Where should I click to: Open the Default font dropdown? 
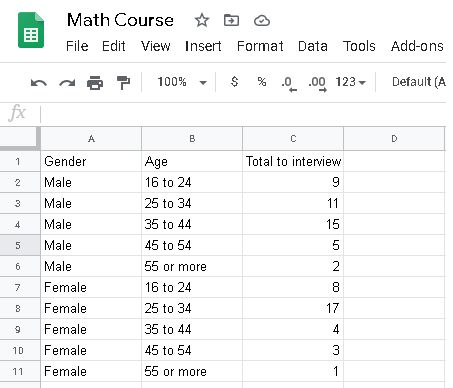(419, 82)
